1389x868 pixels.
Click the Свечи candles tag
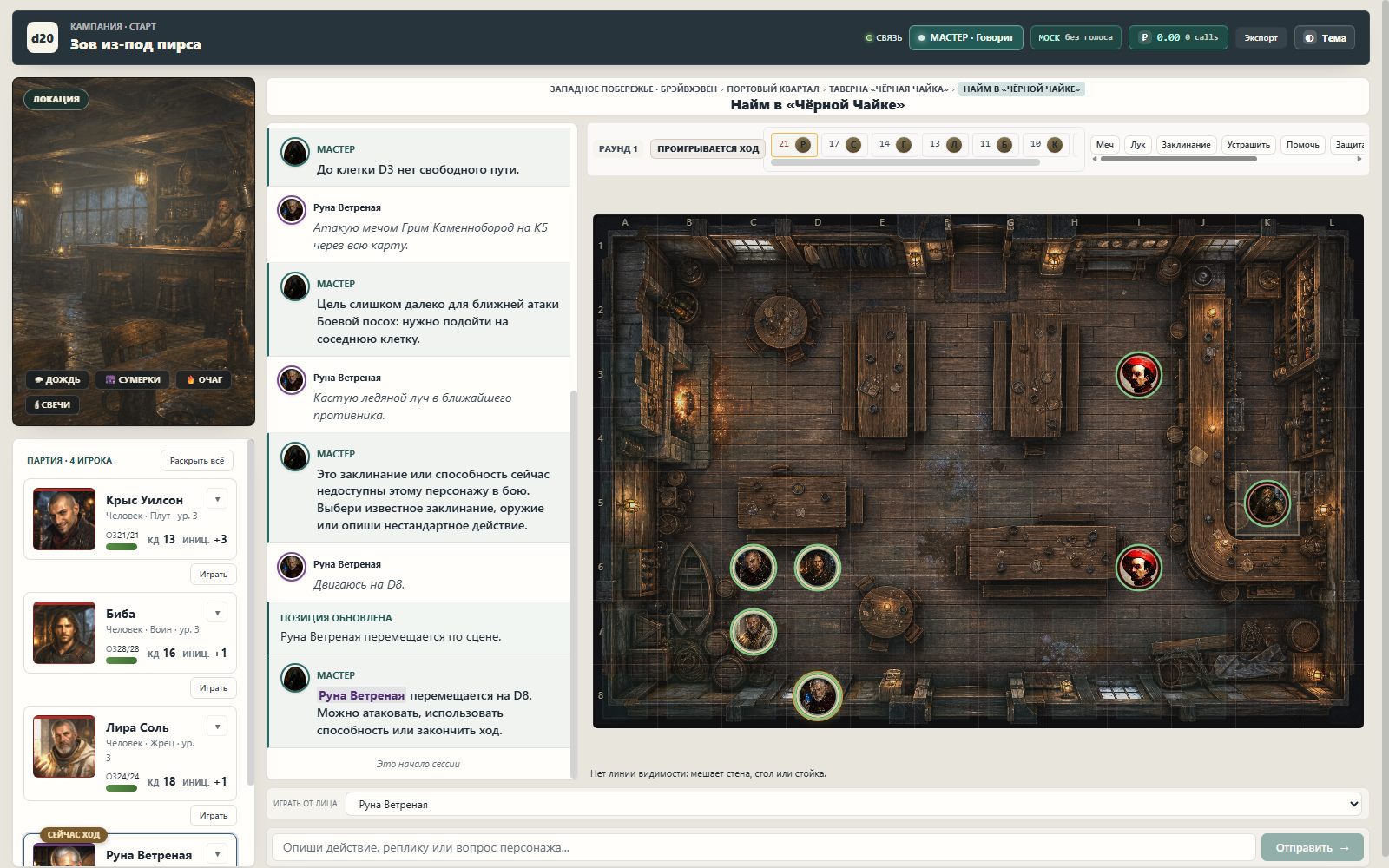(53, 404)
